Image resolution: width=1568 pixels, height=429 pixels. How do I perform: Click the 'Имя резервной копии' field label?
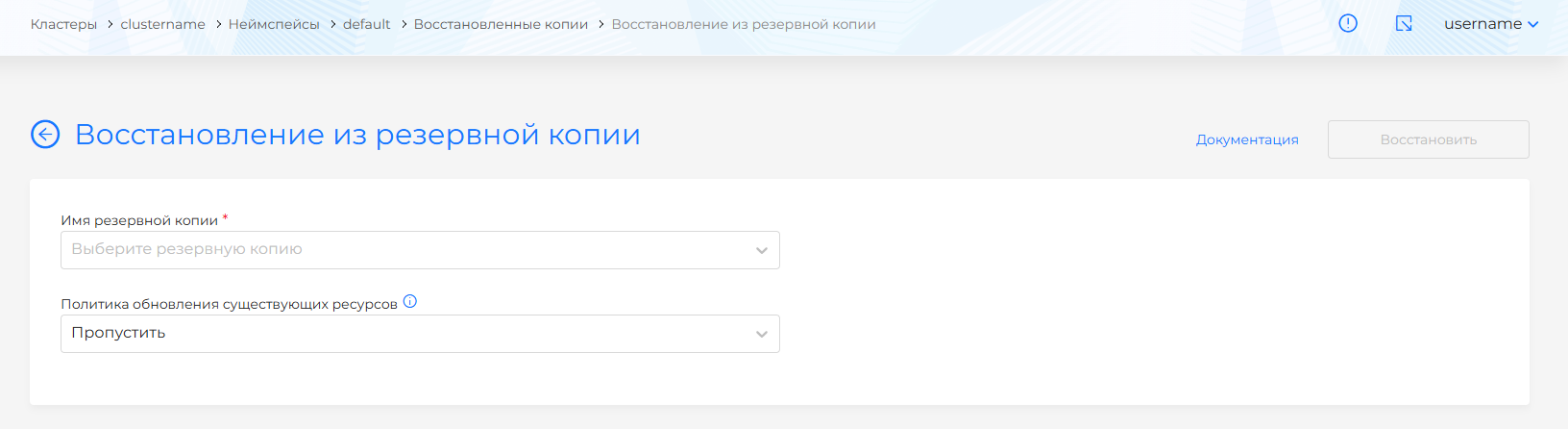(x=139, y=220)
